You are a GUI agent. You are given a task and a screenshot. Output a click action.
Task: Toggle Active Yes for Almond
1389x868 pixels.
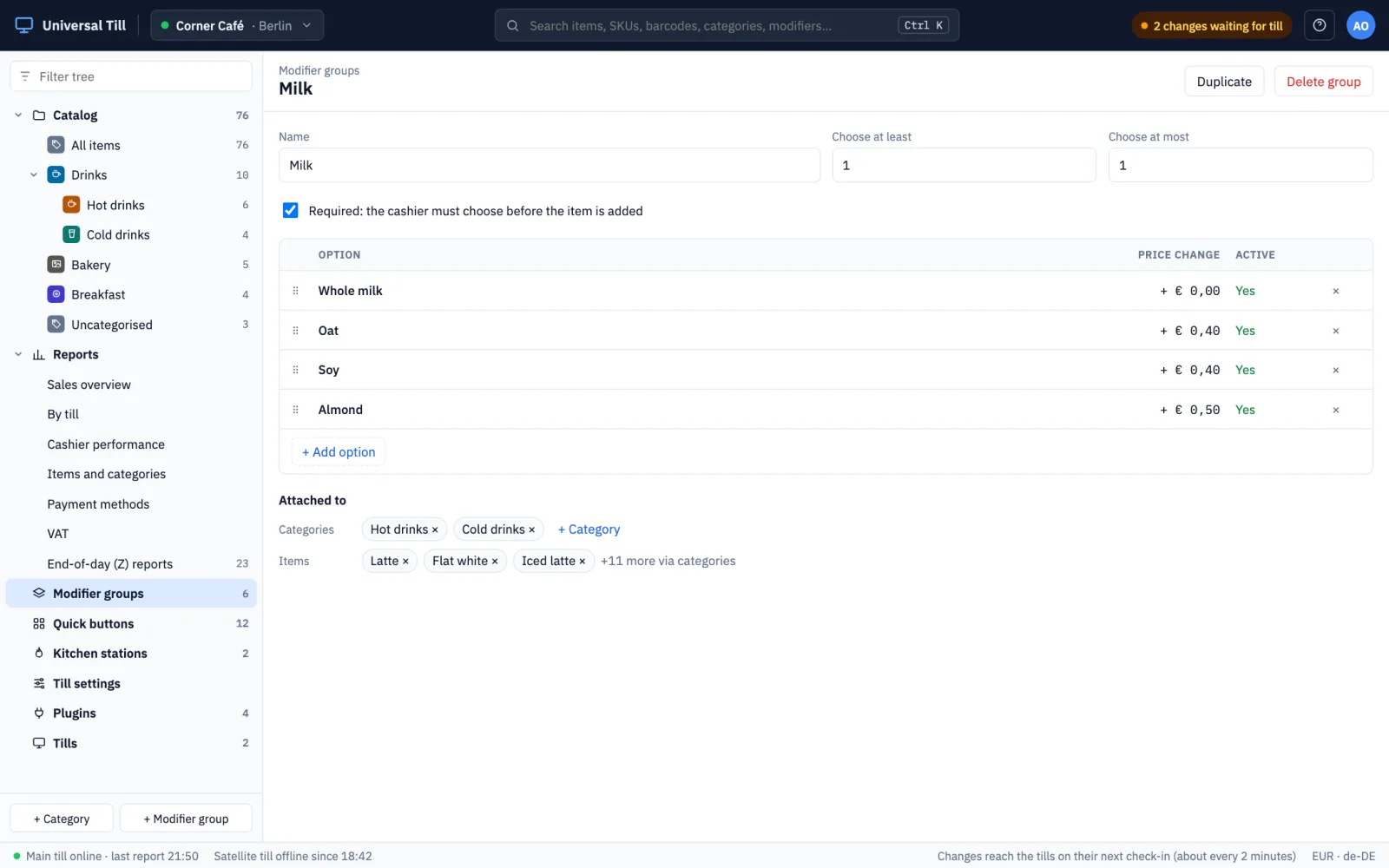[x=1245, y=410]
